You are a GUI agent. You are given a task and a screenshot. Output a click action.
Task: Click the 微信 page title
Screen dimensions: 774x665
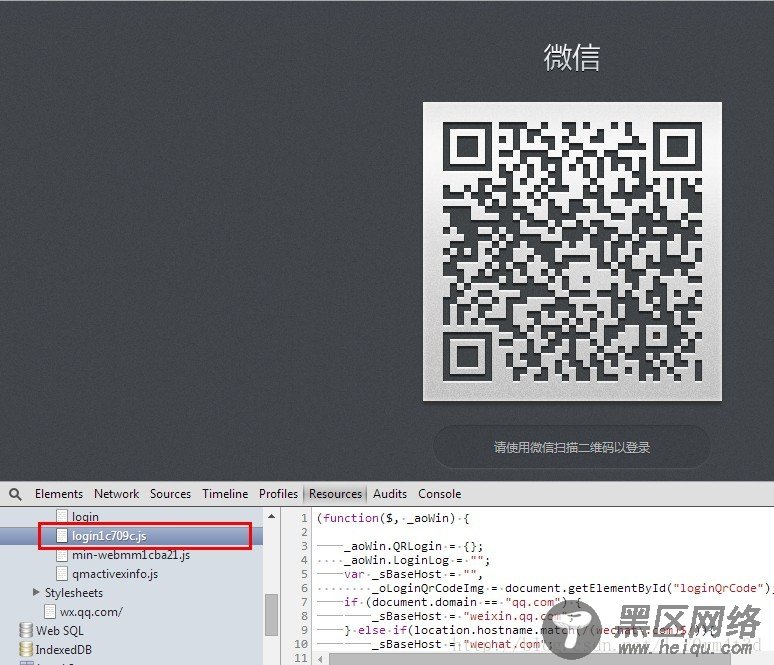pyautogui.click(x=572, y=57)
